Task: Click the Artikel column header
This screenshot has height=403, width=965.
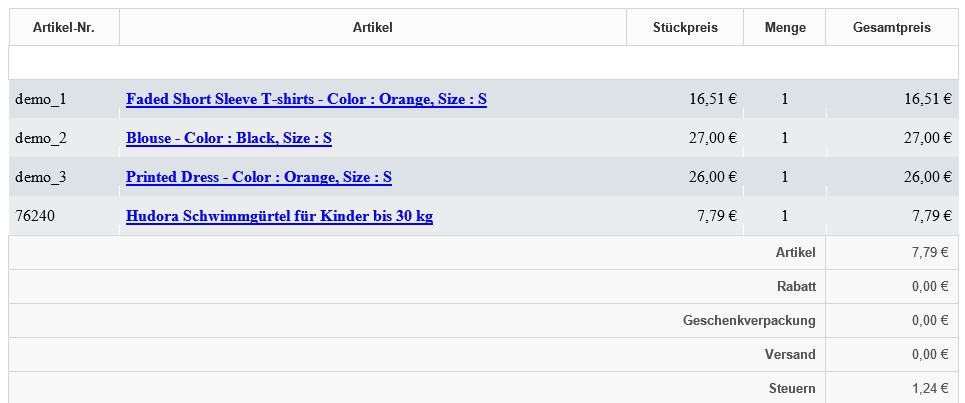Action: (373, 27)
